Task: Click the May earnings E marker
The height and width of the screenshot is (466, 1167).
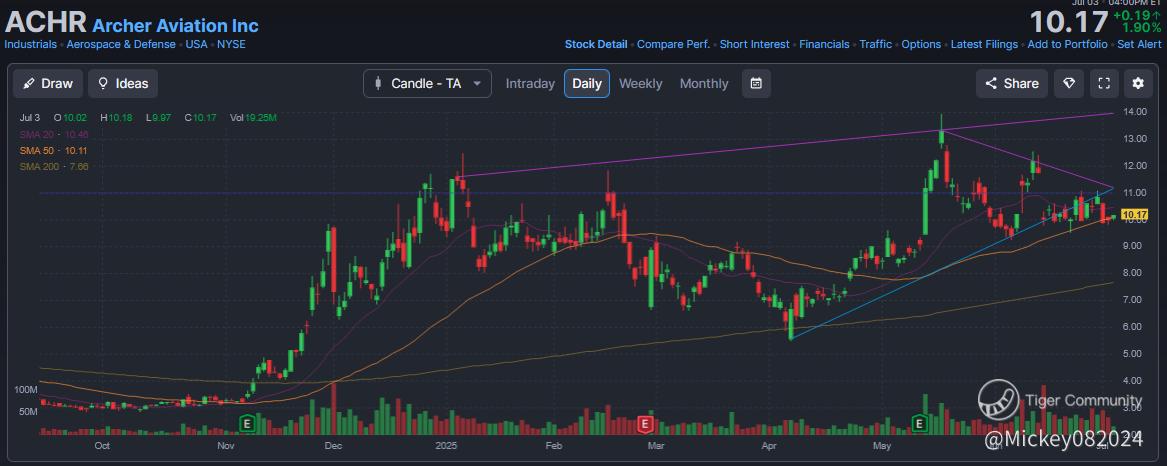Action: coord(920,424)
